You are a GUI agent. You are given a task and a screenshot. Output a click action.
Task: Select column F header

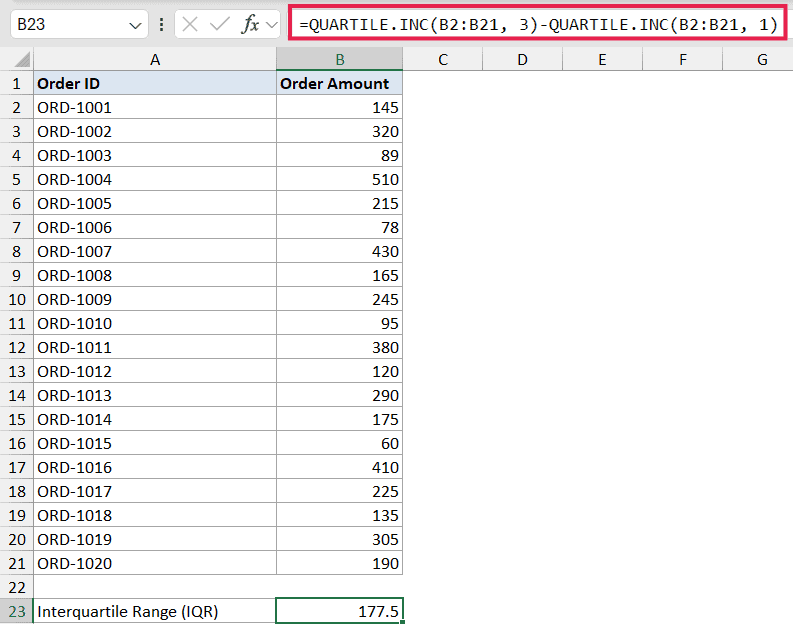[x=682, y=60]
